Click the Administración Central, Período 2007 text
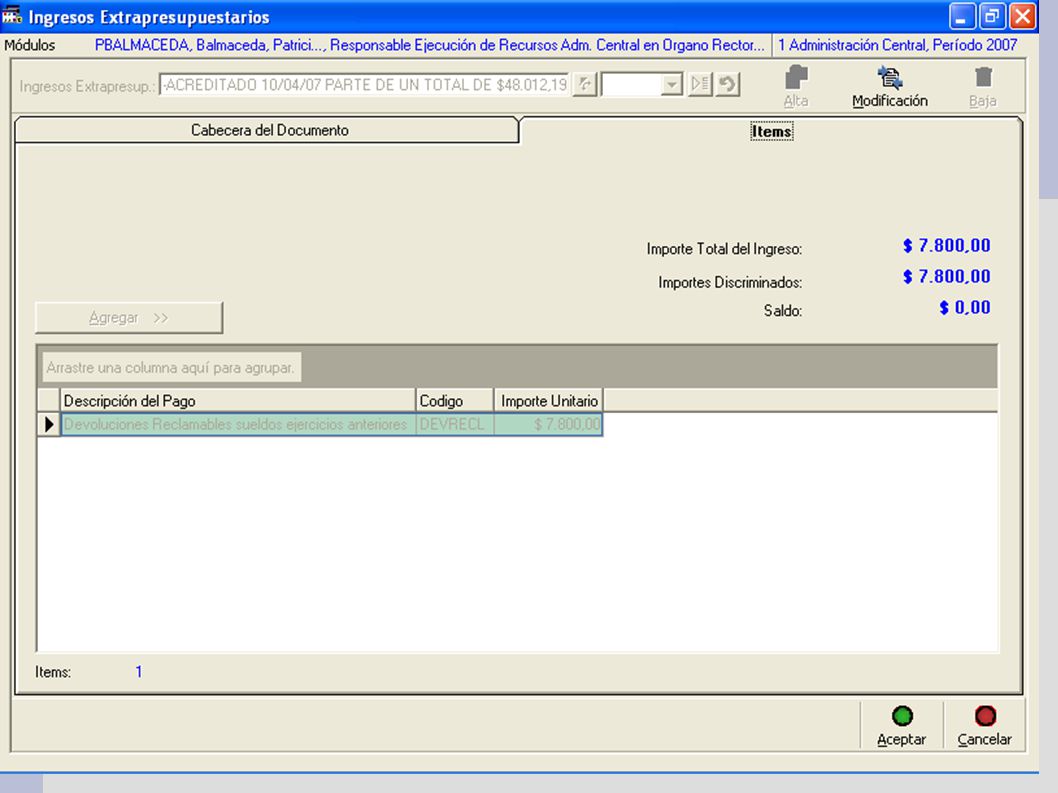Viewport: 1058px width, 793px height. (x=897, y=45)
